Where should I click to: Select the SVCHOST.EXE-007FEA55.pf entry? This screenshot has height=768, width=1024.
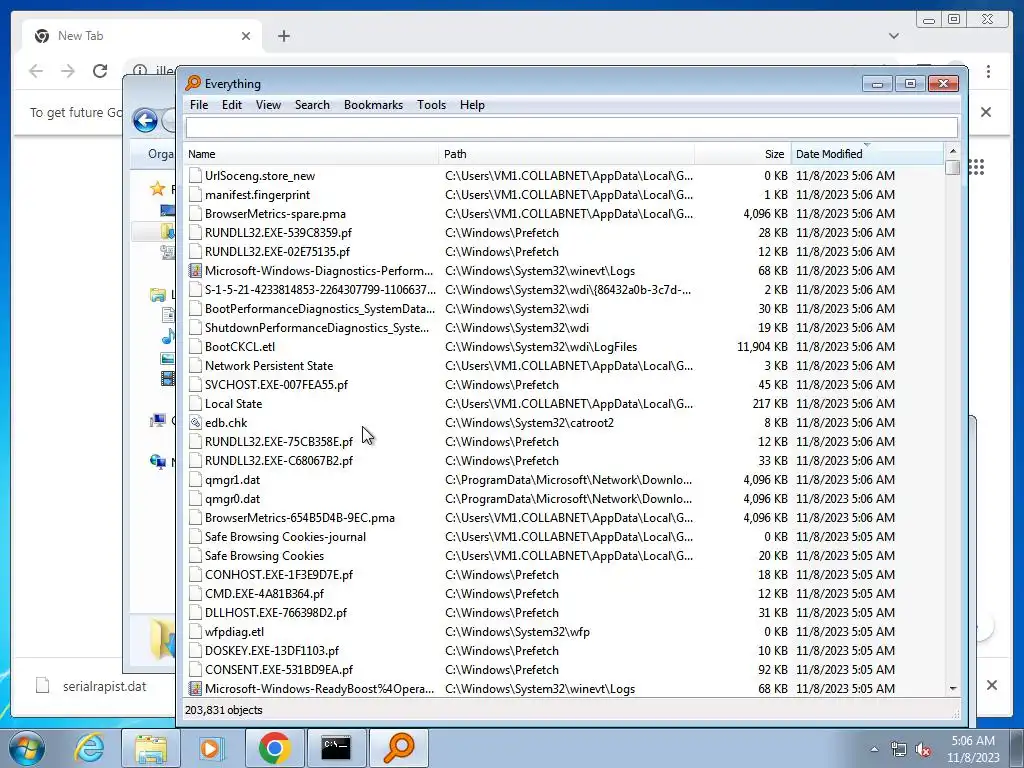(x=276, y=385)
